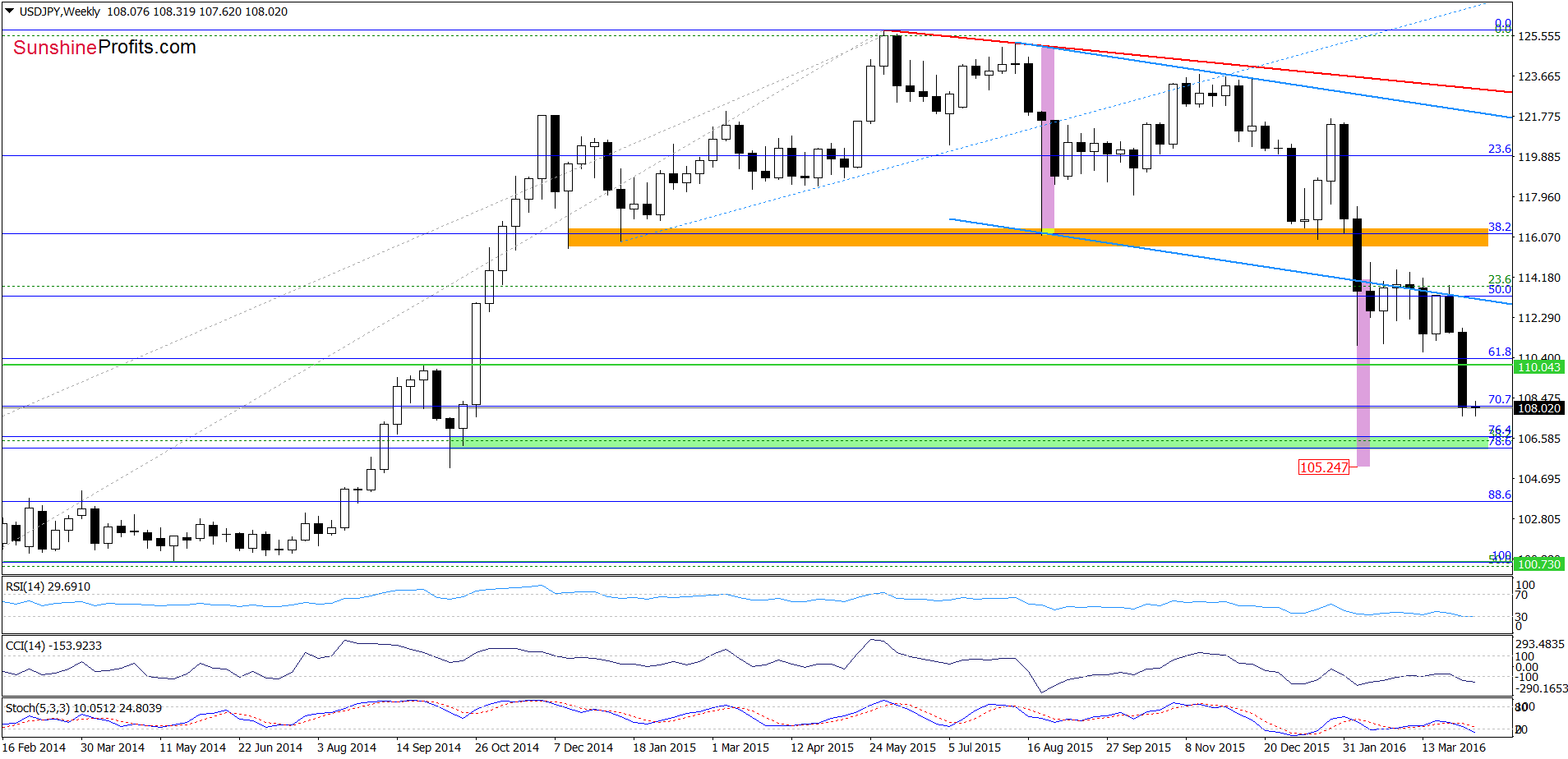Click the 18 Jan 2015 date label
Screen dimensions: 1568x759
click(x=664, y=747)
